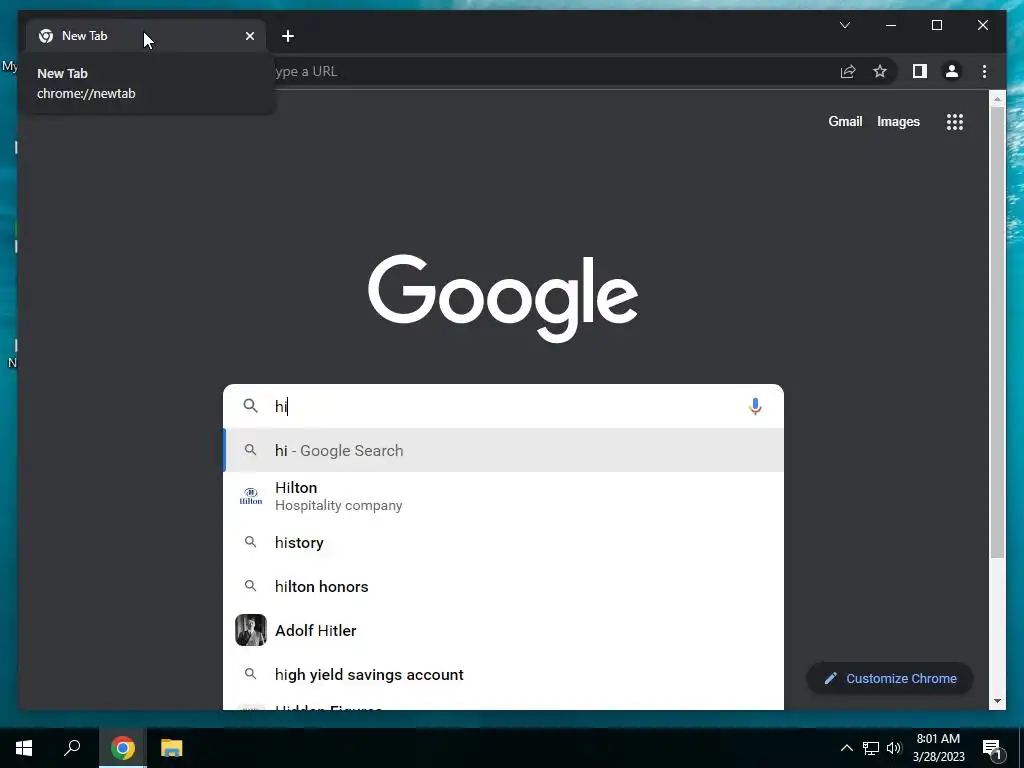Choose the Hilton hospitality company suggestion
The width and height of the screenshot is (1024, 768).
pos(503,496)
